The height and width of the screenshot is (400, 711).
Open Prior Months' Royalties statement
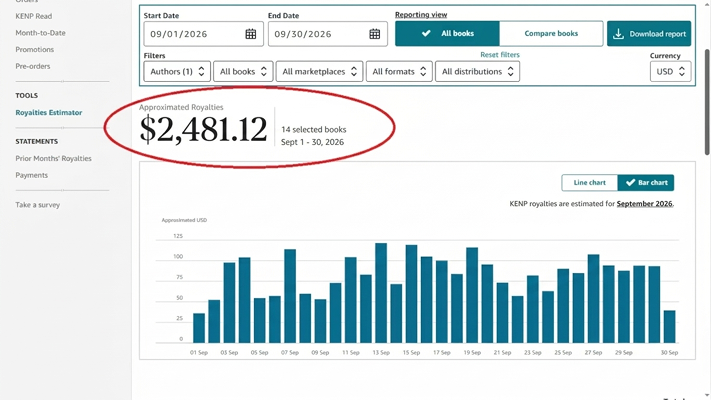click(x=54, y=158)
